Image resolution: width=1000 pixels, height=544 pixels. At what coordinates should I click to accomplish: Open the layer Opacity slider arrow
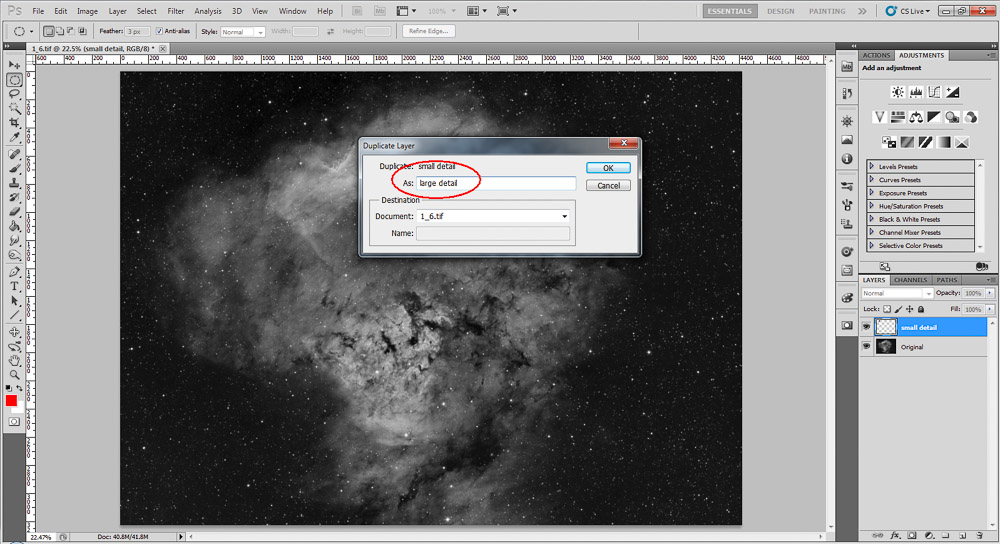point(990,293)
